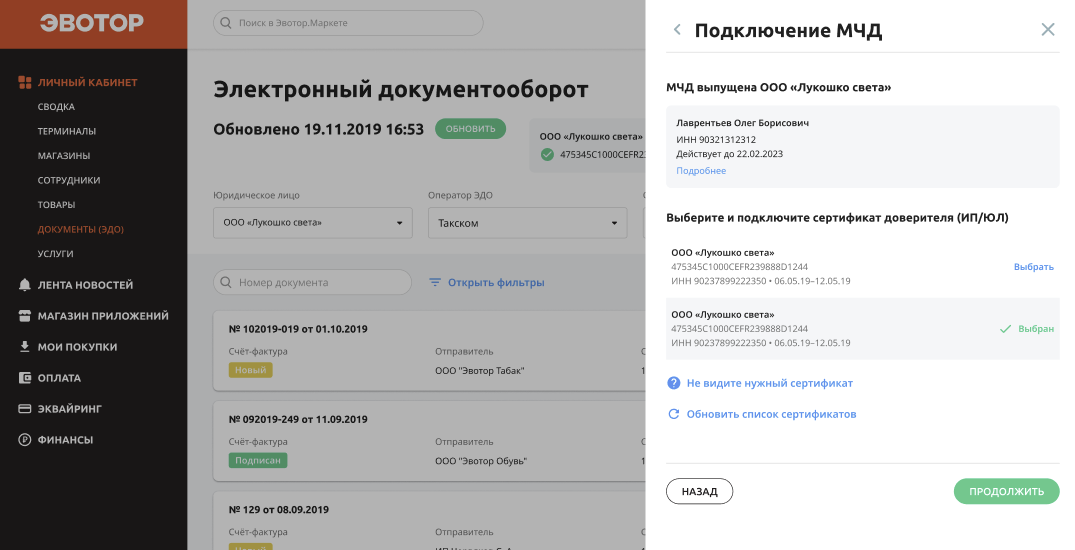This screenshot has width=1075, height=550.
Task: Click the card icon beside Эквайринг
Action: [x=25, y=409]
